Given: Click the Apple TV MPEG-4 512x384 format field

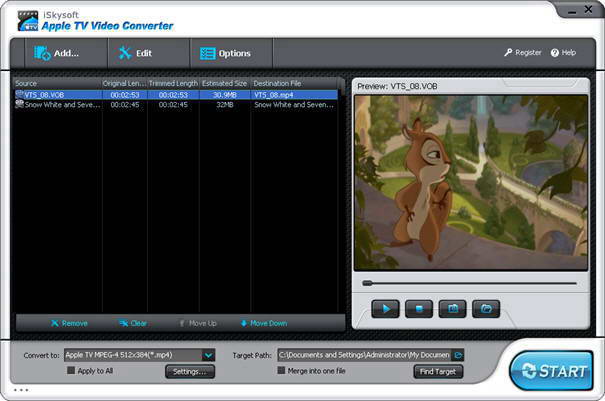Looking at the screenshot, I should [133, 355].
